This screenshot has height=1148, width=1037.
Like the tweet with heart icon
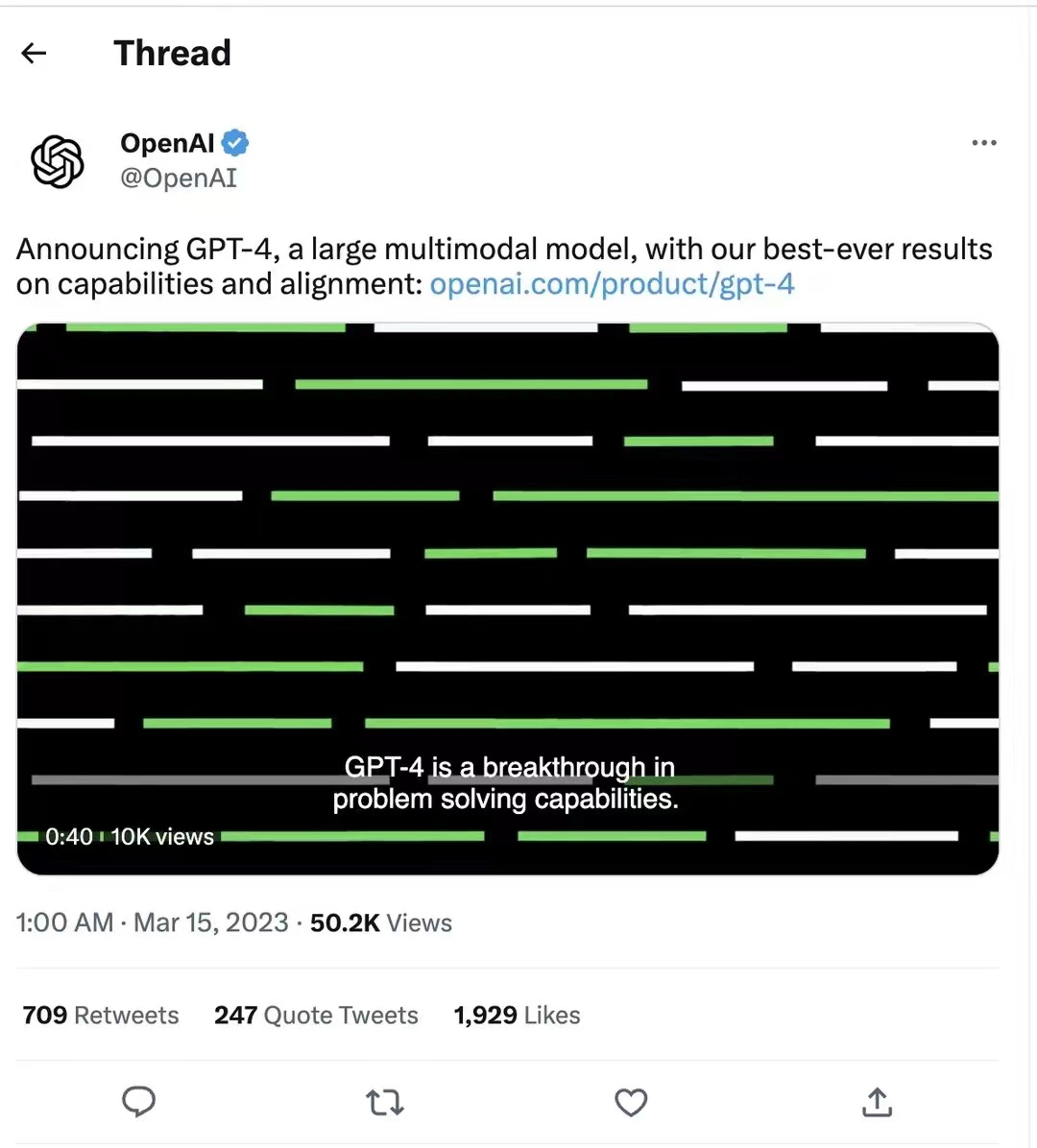click(631, 1102)
